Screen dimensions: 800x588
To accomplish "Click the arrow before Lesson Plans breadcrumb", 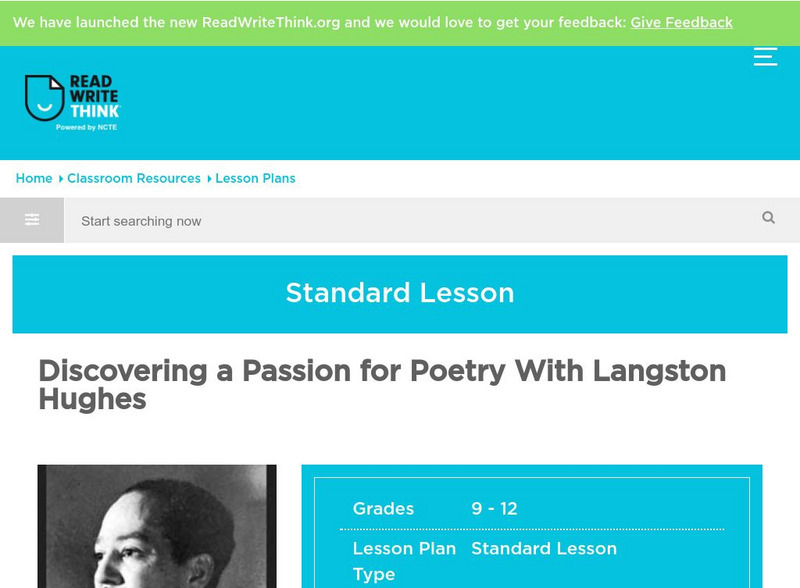I will click(209, 179).
